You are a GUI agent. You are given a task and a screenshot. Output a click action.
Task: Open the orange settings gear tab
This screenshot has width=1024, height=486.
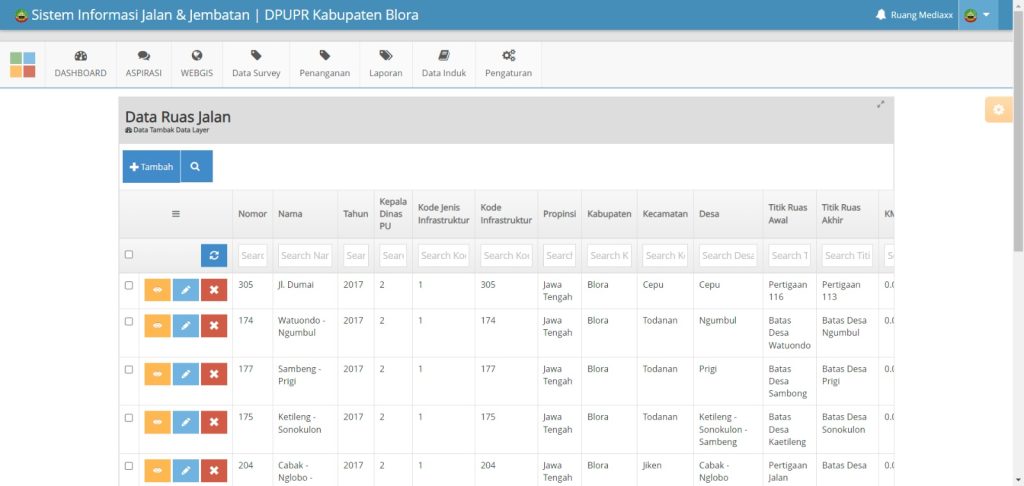tap(998, 110)
